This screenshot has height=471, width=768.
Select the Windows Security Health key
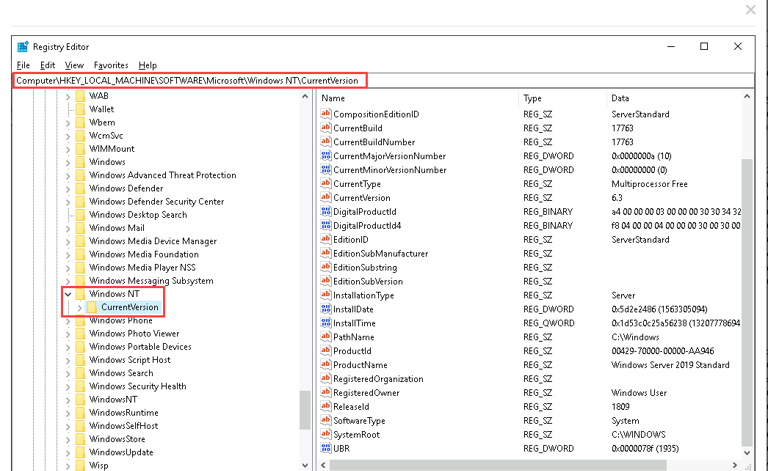coord(138,386)
